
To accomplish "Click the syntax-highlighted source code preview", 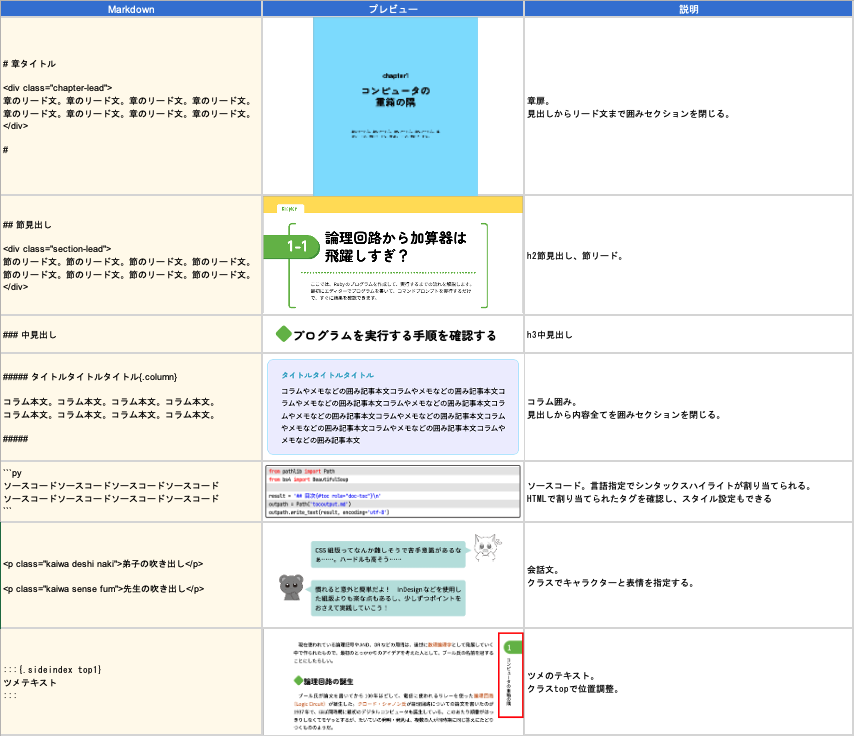I will 392,491.
